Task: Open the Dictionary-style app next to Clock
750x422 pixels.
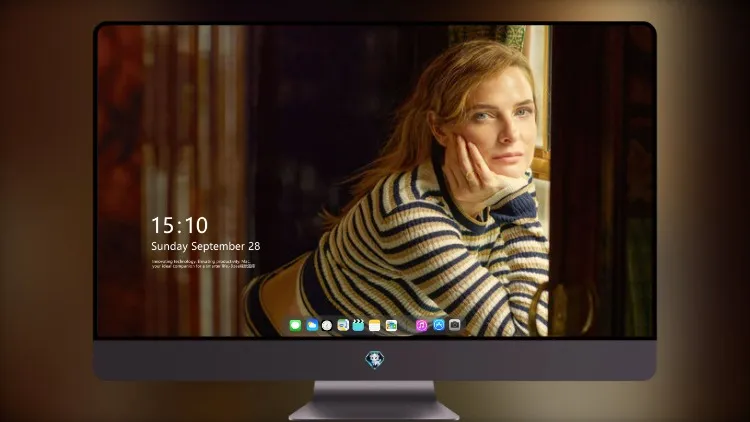Action: pyautogui.click(x=343, y=325)
